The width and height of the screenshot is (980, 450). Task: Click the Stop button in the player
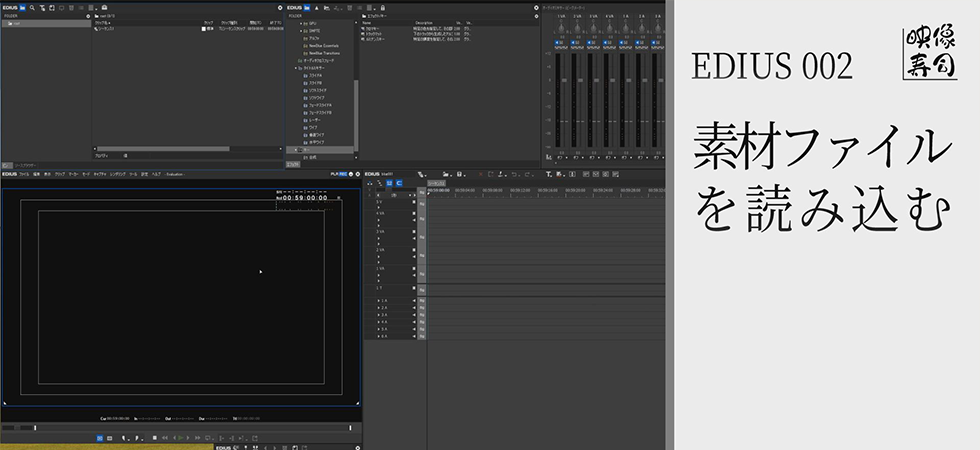coord(155,438)
